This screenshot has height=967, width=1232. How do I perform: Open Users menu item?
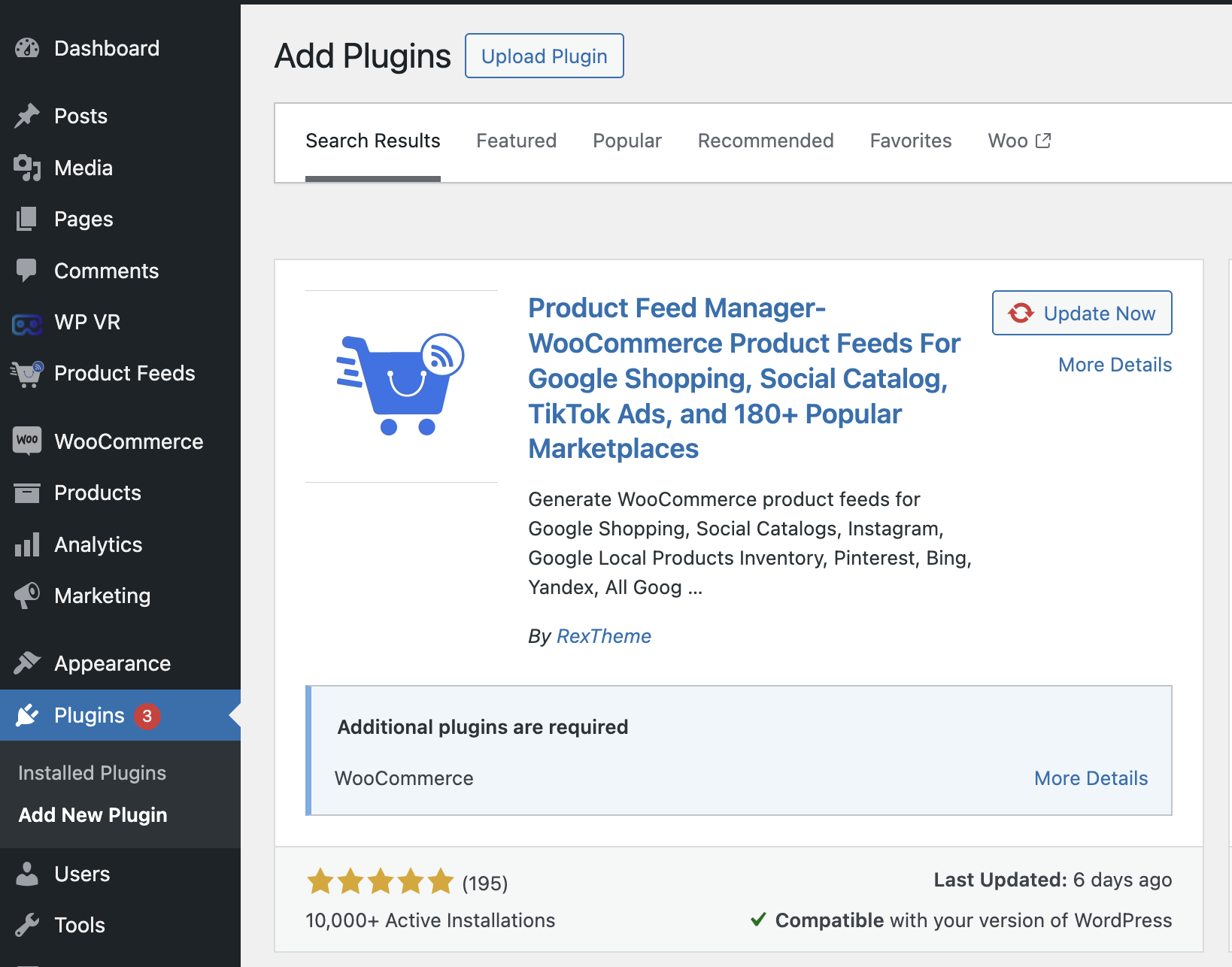(x=120, y=874)
